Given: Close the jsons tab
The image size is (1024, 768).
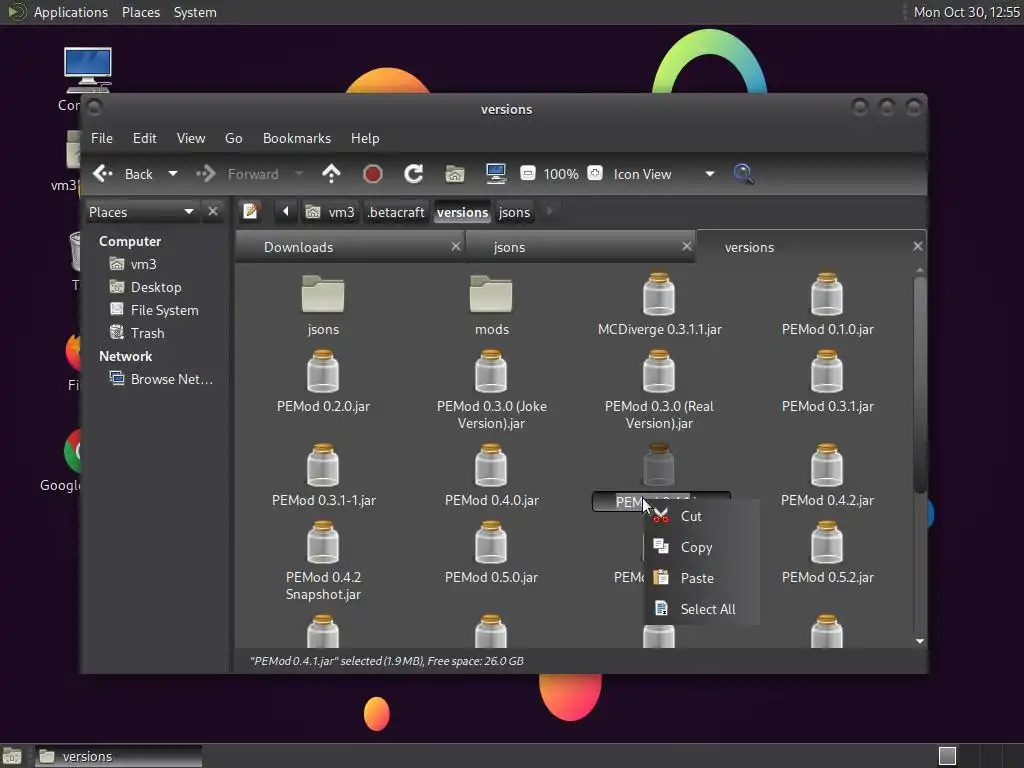Looking at the screenshot, I should pyautogui.click(x=686, y=246).
